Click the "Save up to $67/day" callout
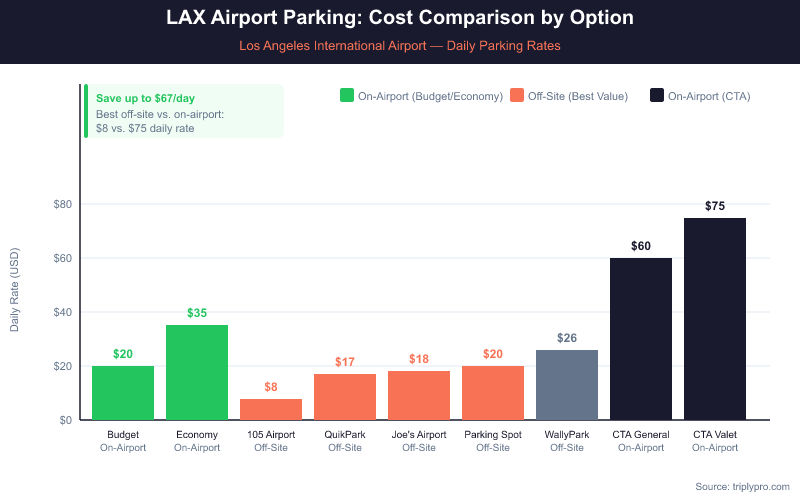The height and width of the screenshot is (500, 800). pyautogui.click(x=185, y=111)
